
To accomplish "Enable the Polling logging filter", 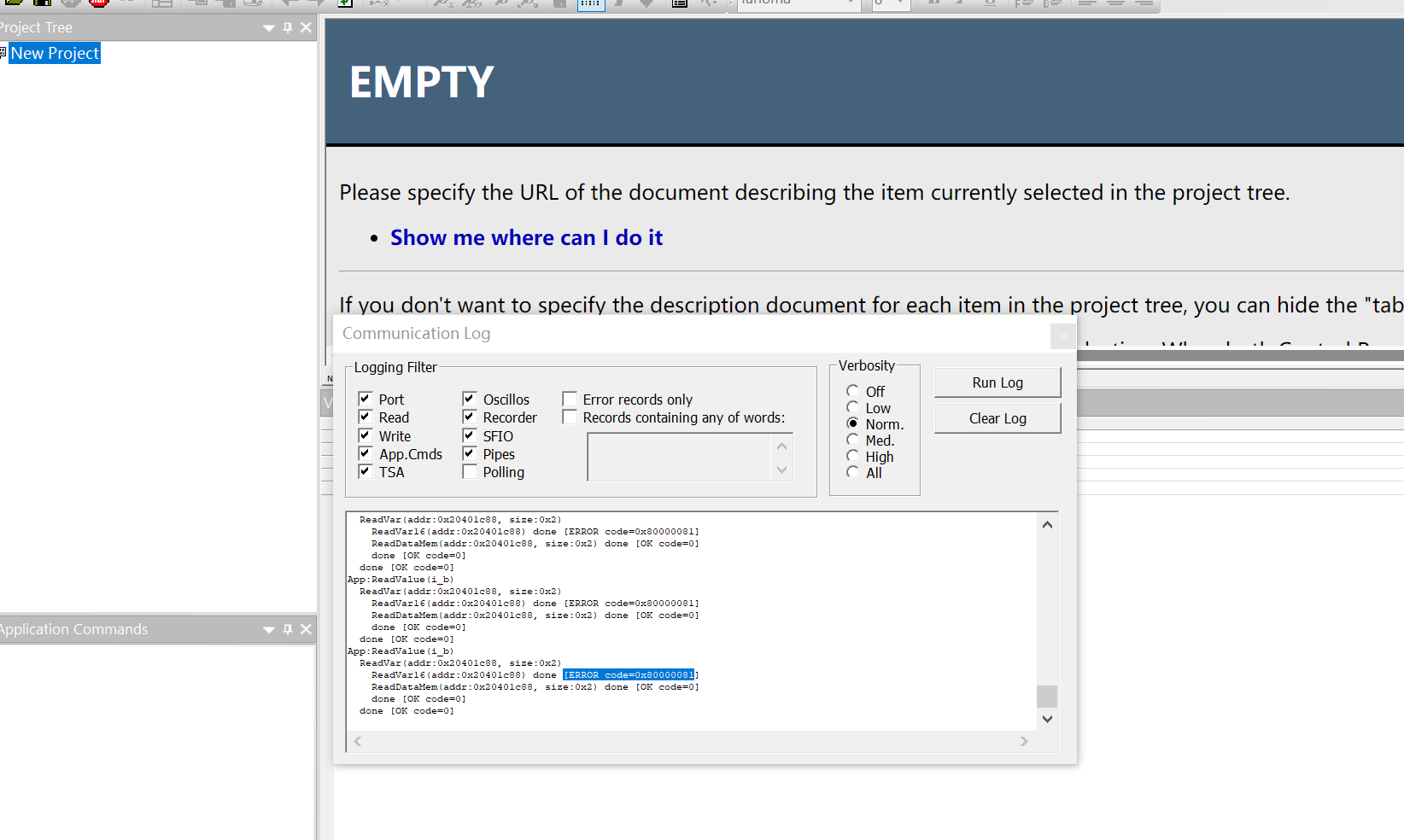I will [x=469, y=471].
